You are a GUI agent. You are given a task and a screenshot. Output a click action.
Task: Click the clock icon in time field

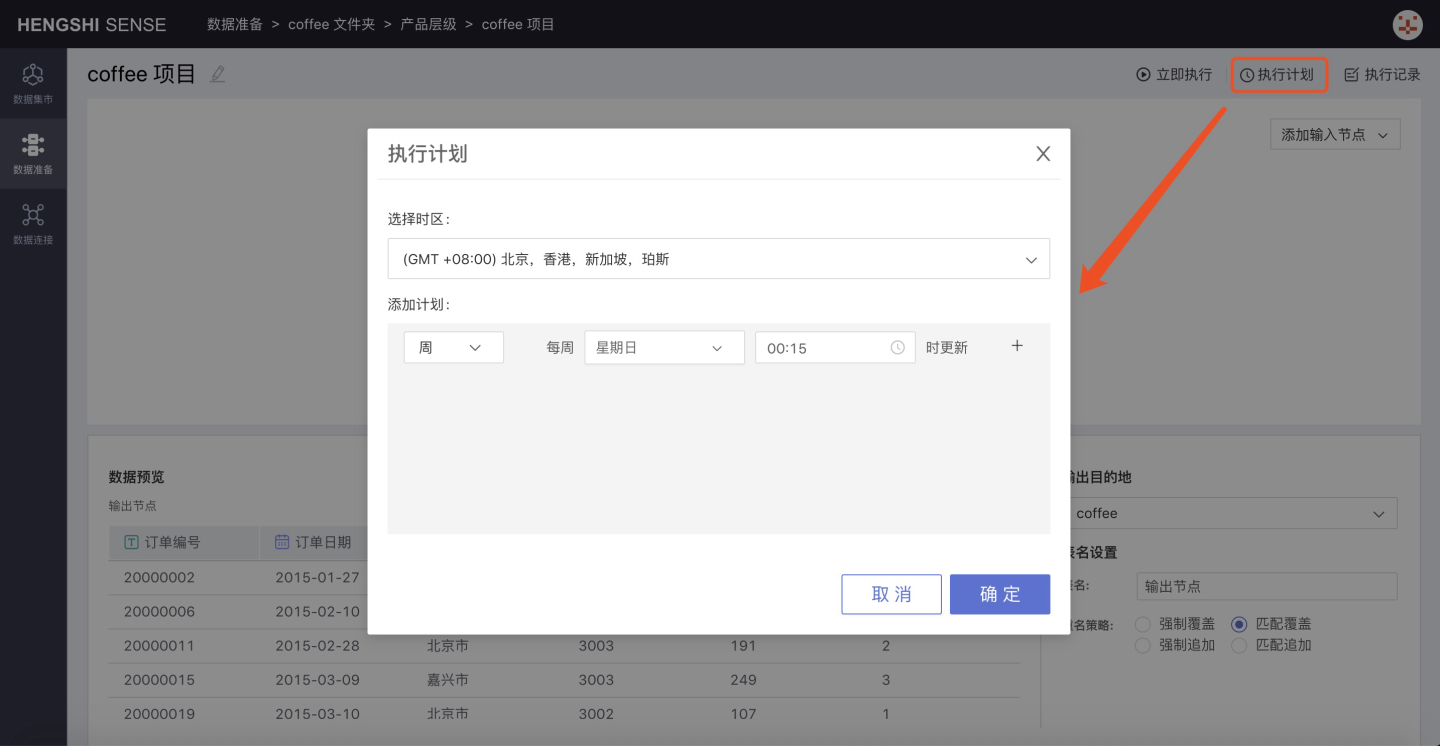point(898,348)
